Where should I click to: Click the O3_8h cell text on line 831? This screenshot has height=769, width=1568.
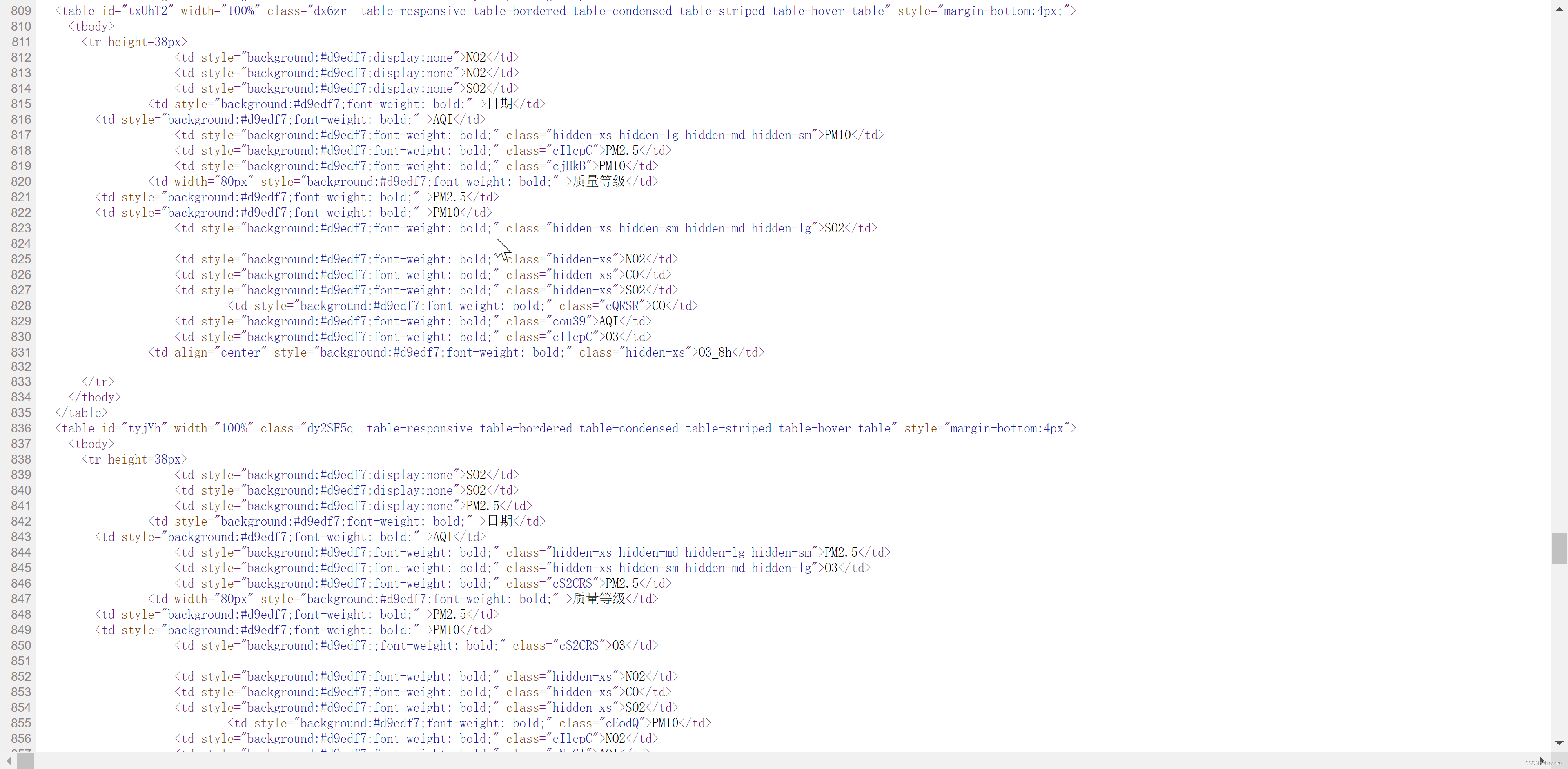(x=715, y=352)
